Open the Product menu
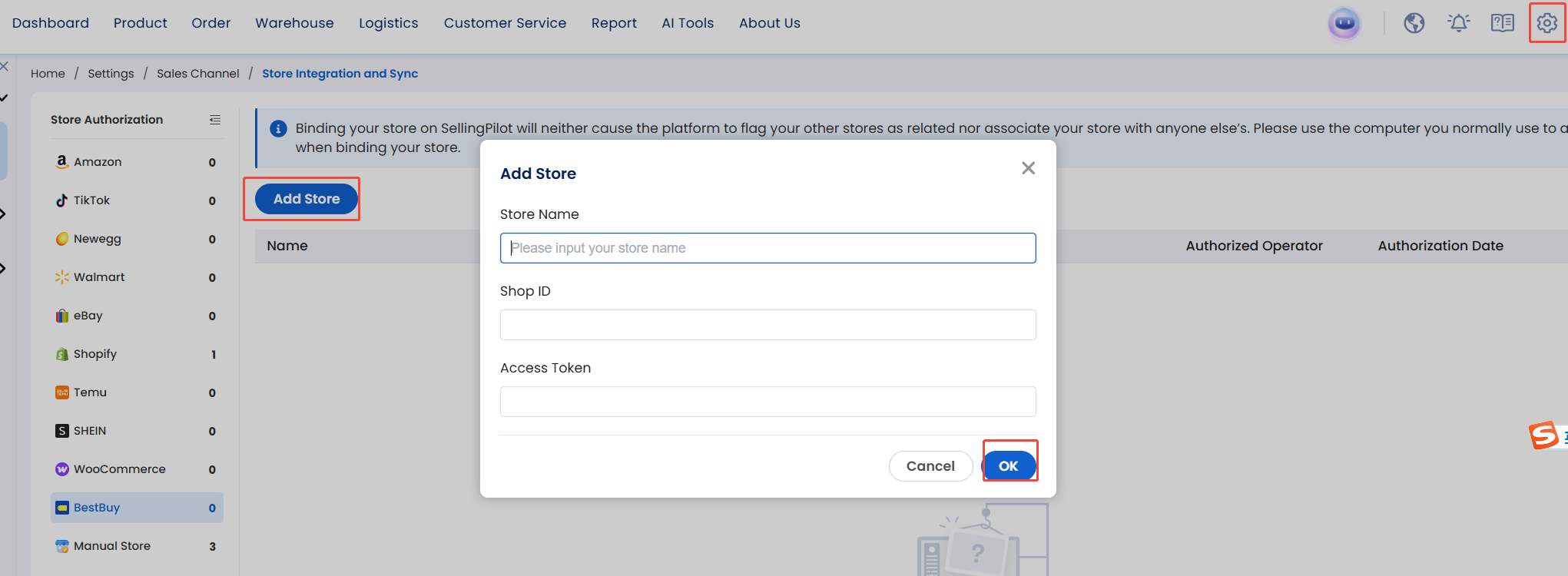1568x576 pixels. click(140, 23)
